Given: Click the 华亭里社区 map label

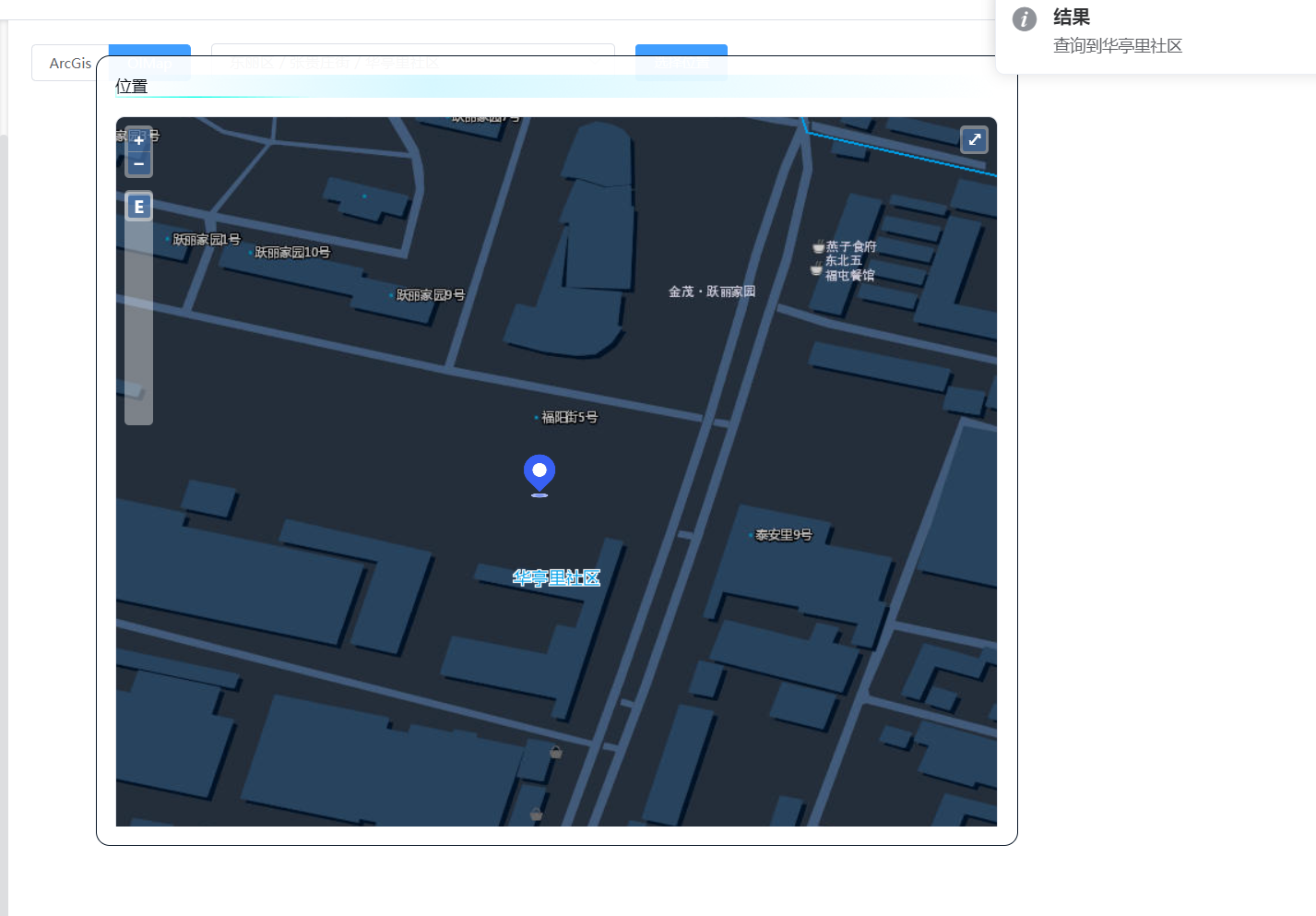Looking at the screenshot, I should 556,577.
